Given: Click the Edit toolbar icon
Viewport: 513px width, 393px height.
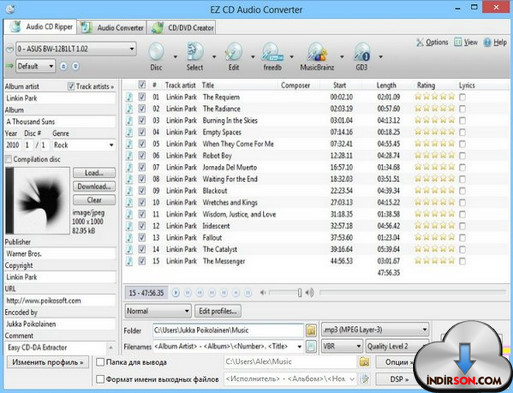Looking at the screenshot, I should pos(234,52).
